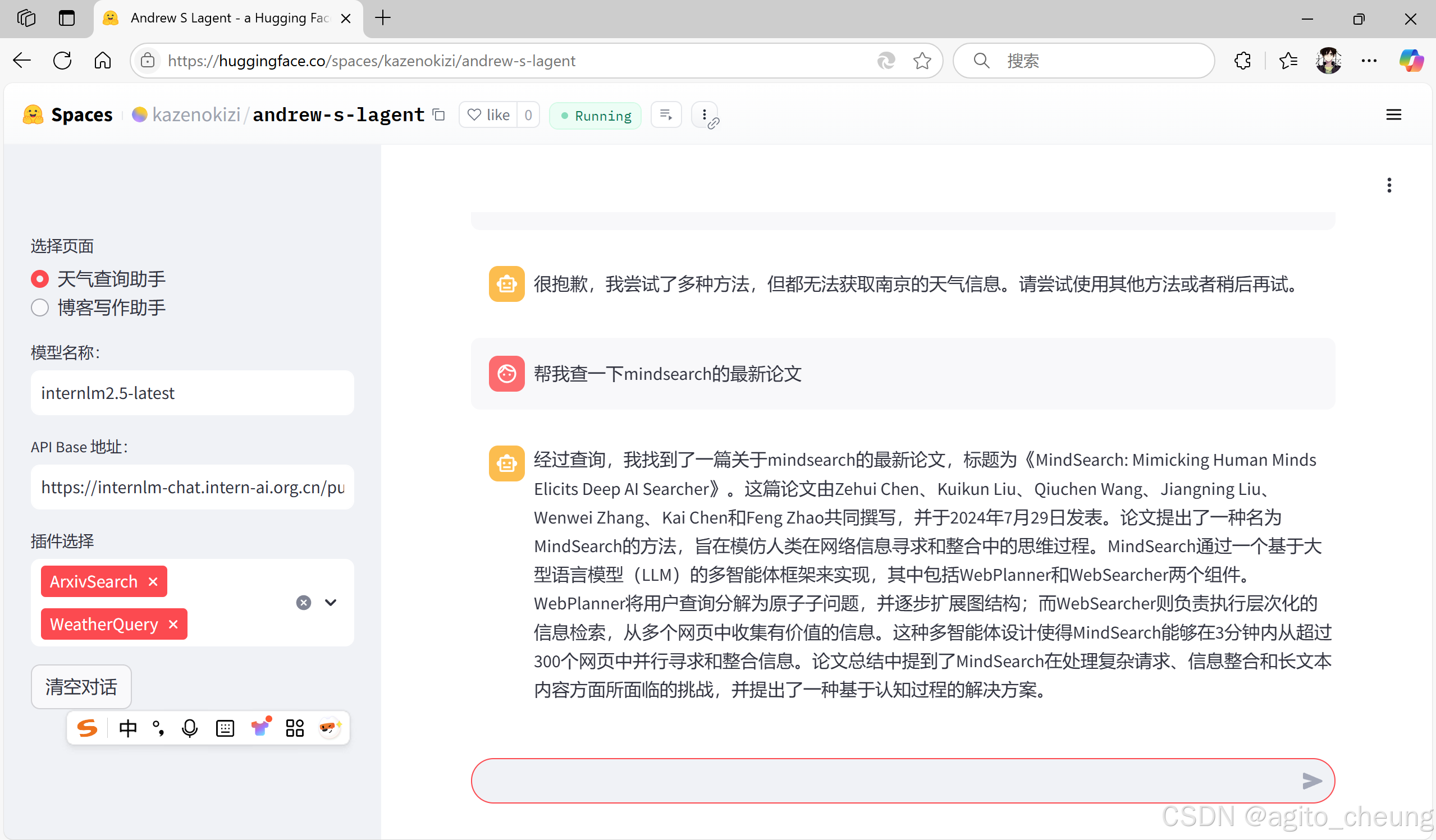Select 天气查询助手 radio option
Viewport: 1436px width, 840px height.
tap(40, 279)
